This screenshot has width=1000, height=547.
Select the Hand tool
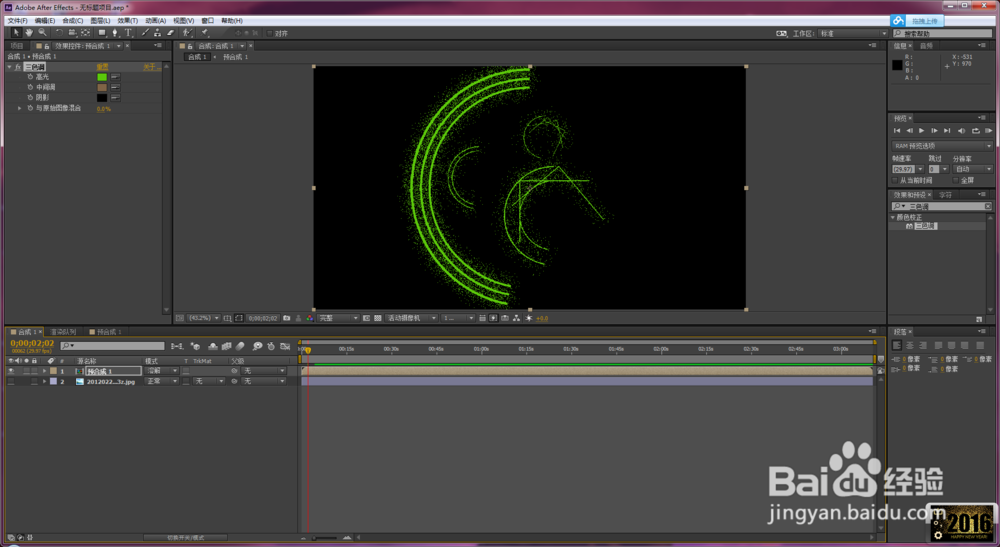(x=29, y=33)
